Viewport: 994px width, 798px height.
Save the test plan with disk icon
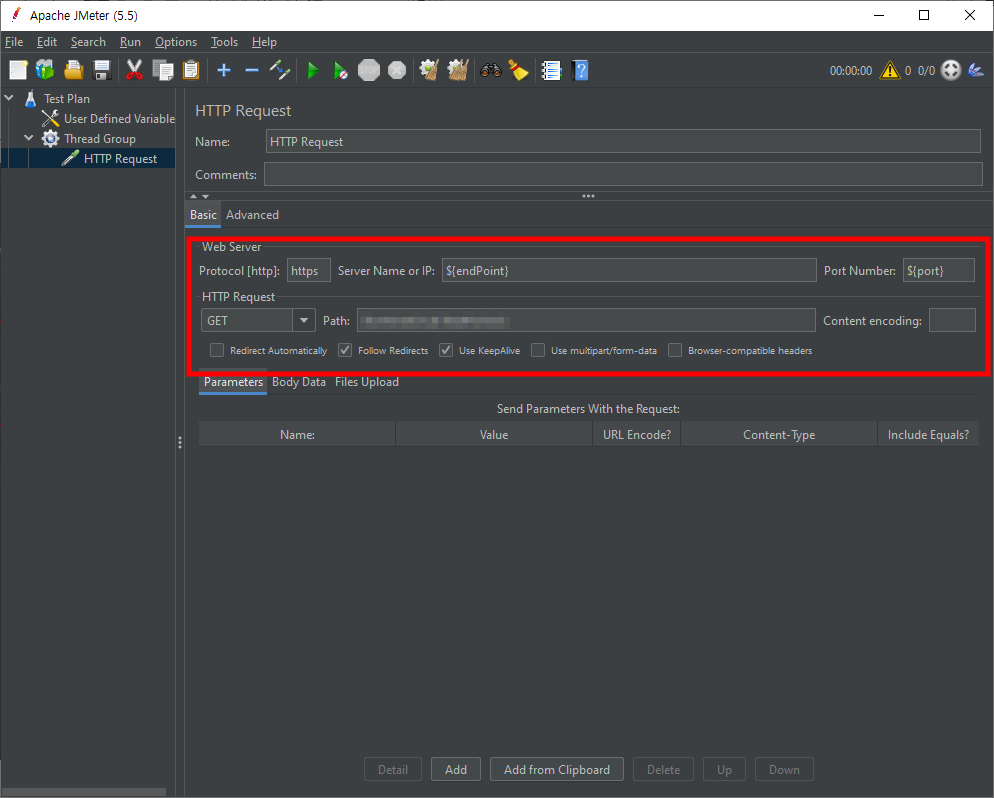101,70
